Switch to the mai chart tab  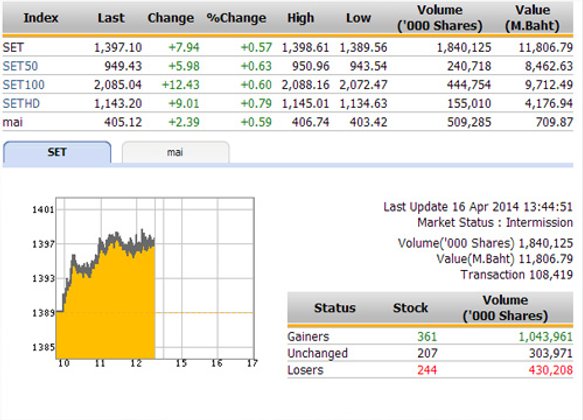pyautogui.click(x=175, y=152)
